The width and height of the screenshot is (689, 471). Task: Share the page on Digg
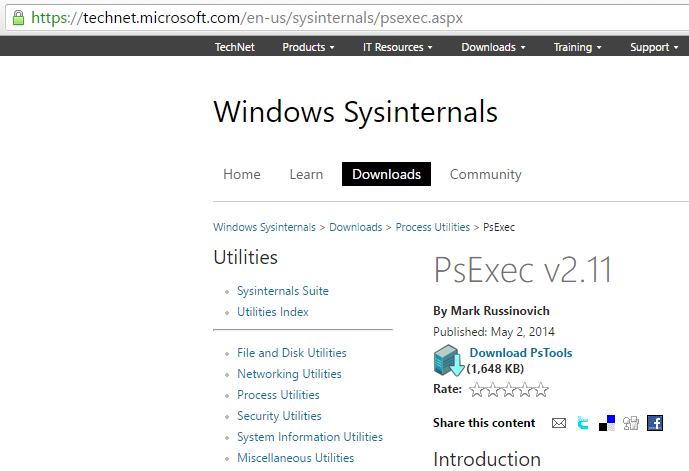coord(631,423)
